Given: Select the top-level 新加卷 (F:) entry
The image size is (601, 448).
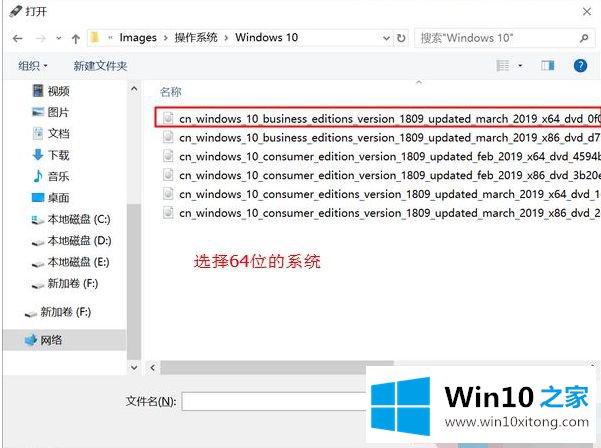Looking at the screenshot, I should pyautogui.click(x=57, y=312).
